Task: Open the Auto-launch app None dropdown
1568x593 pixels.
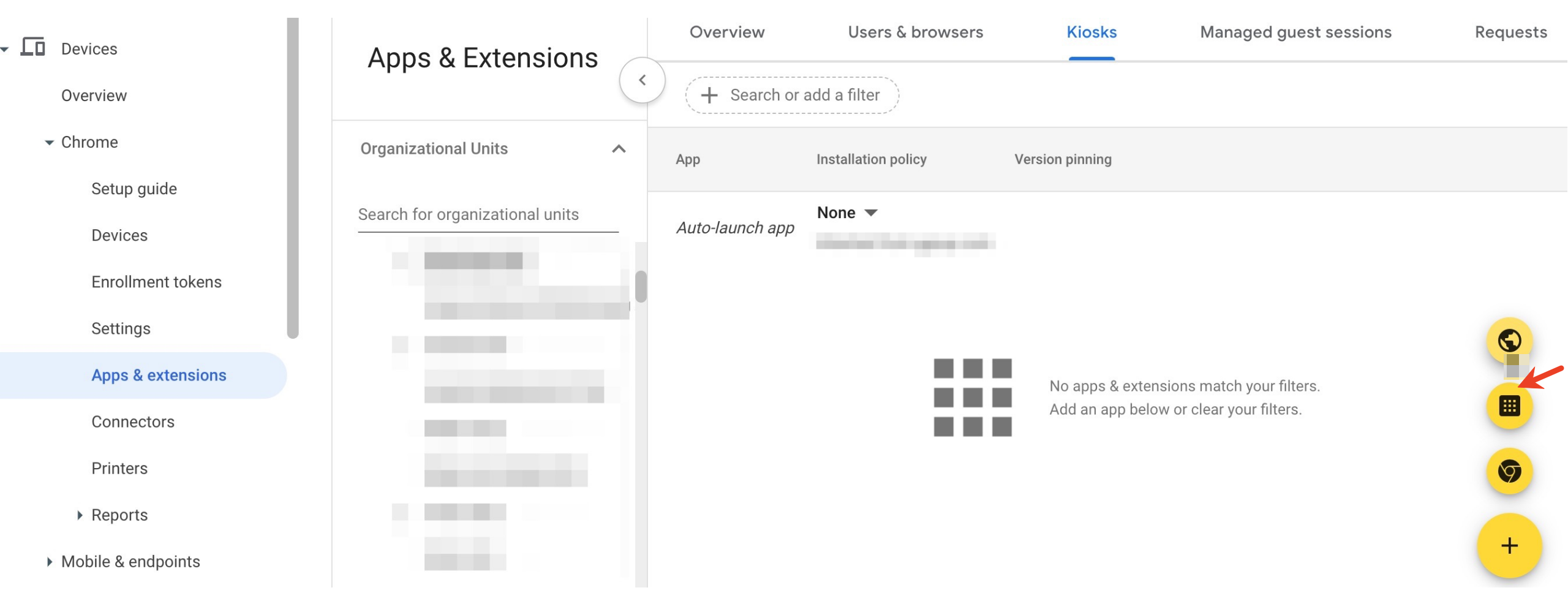Action: (848, 213)
